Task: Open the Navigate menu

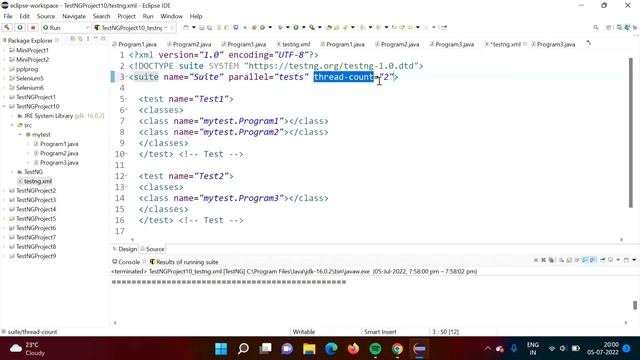Action: click(74, 16)
